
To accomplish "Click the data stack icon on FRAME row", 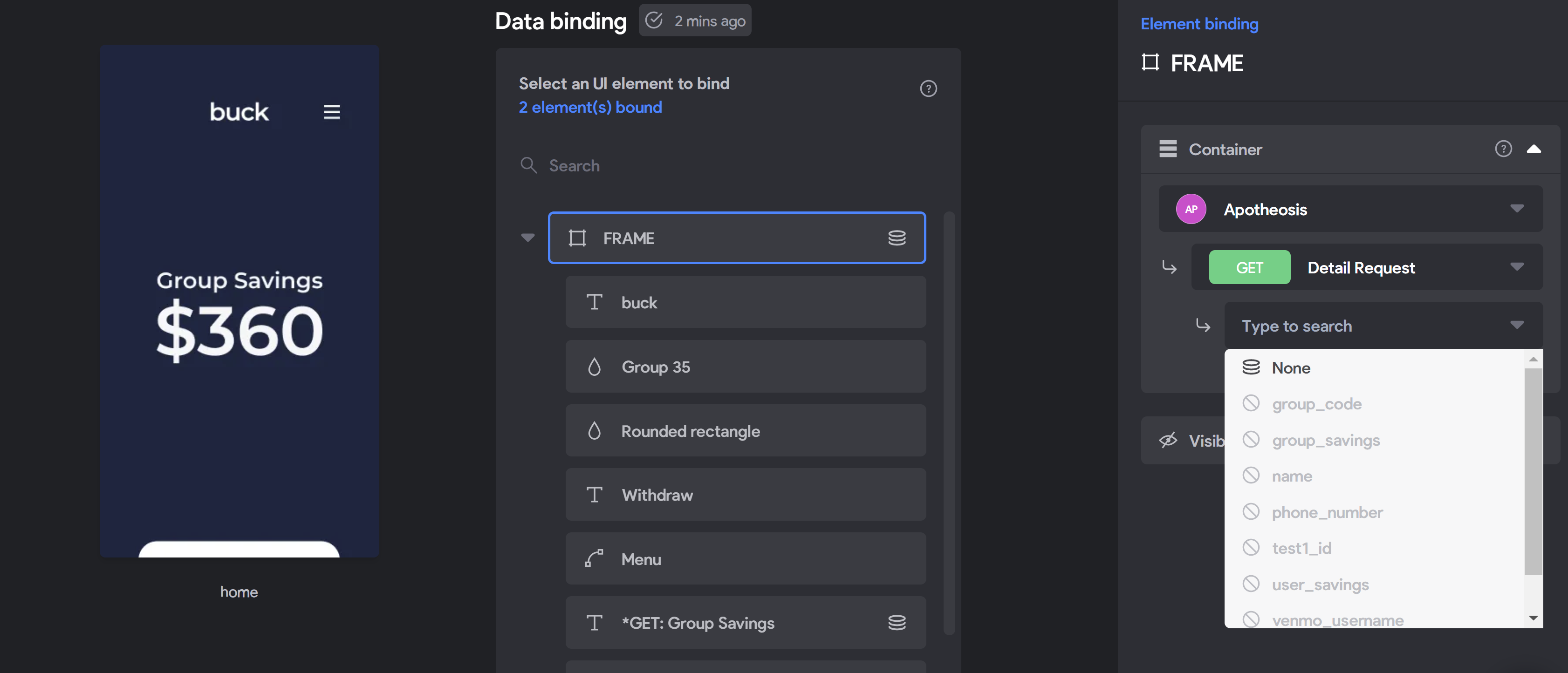I will coord(897,238).
